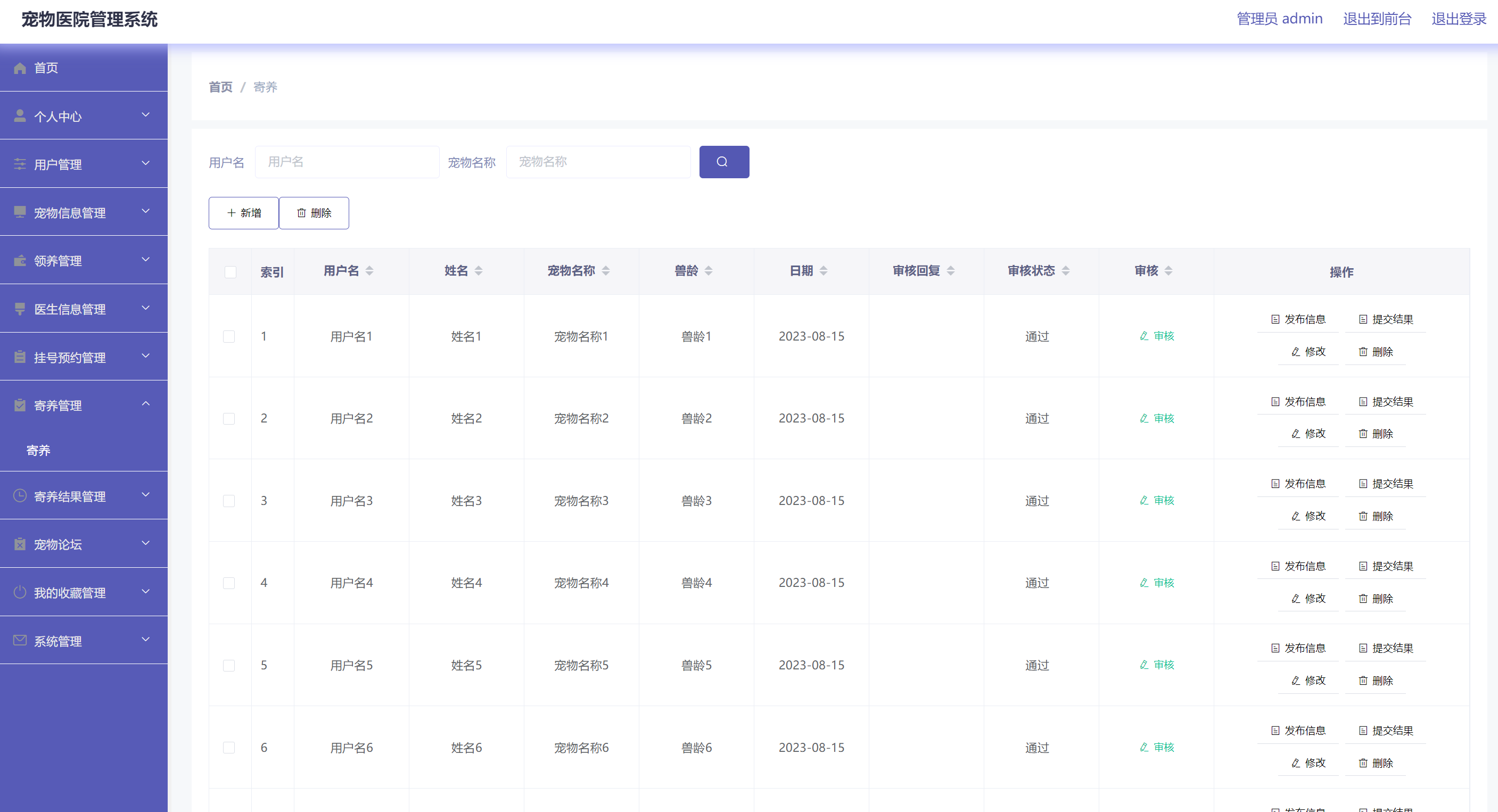
Task: Click 退出登录 link
Action: 1459,19
